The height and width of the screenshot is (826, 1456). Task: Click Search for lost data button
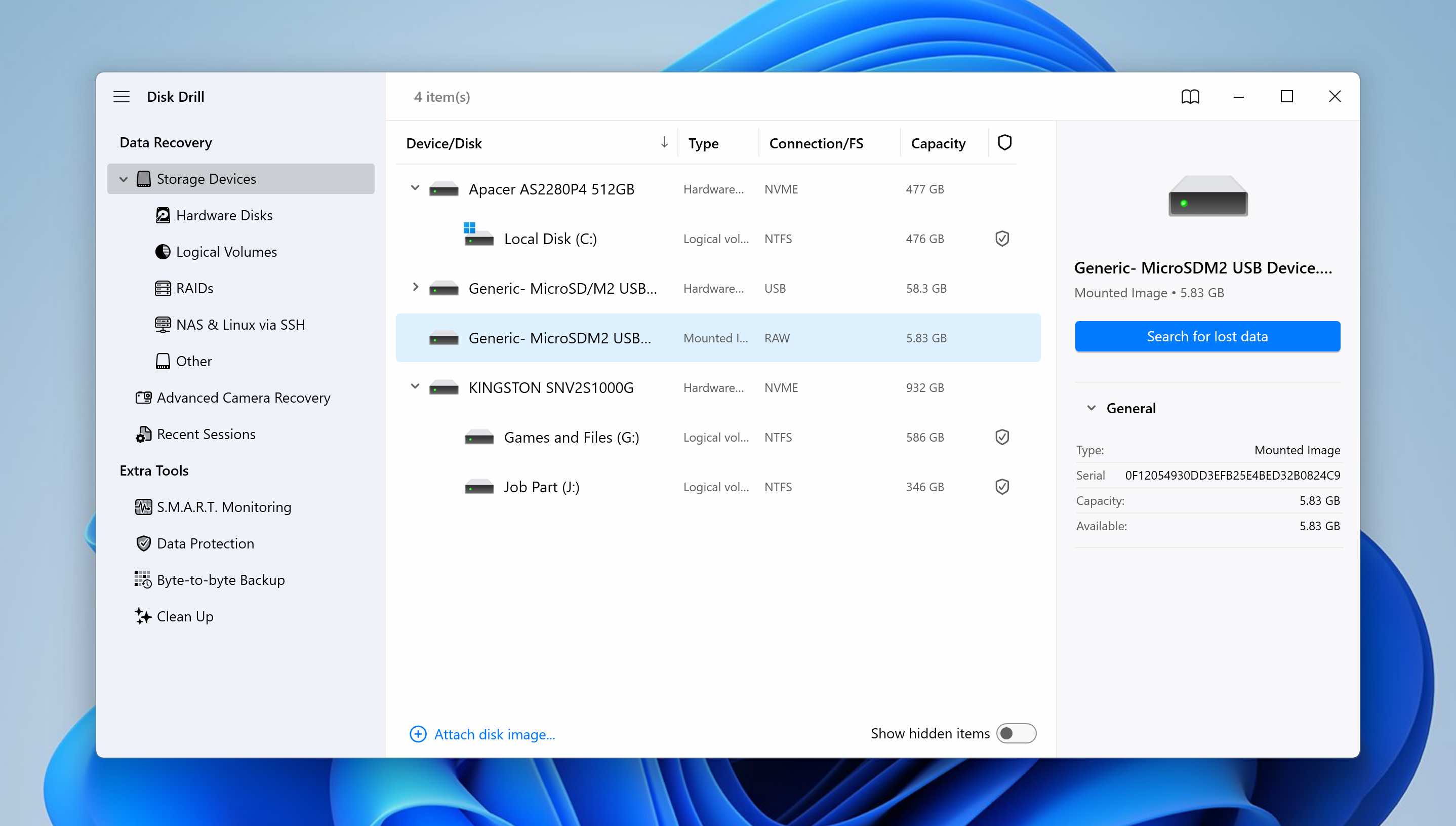[x=1207, y=336]
